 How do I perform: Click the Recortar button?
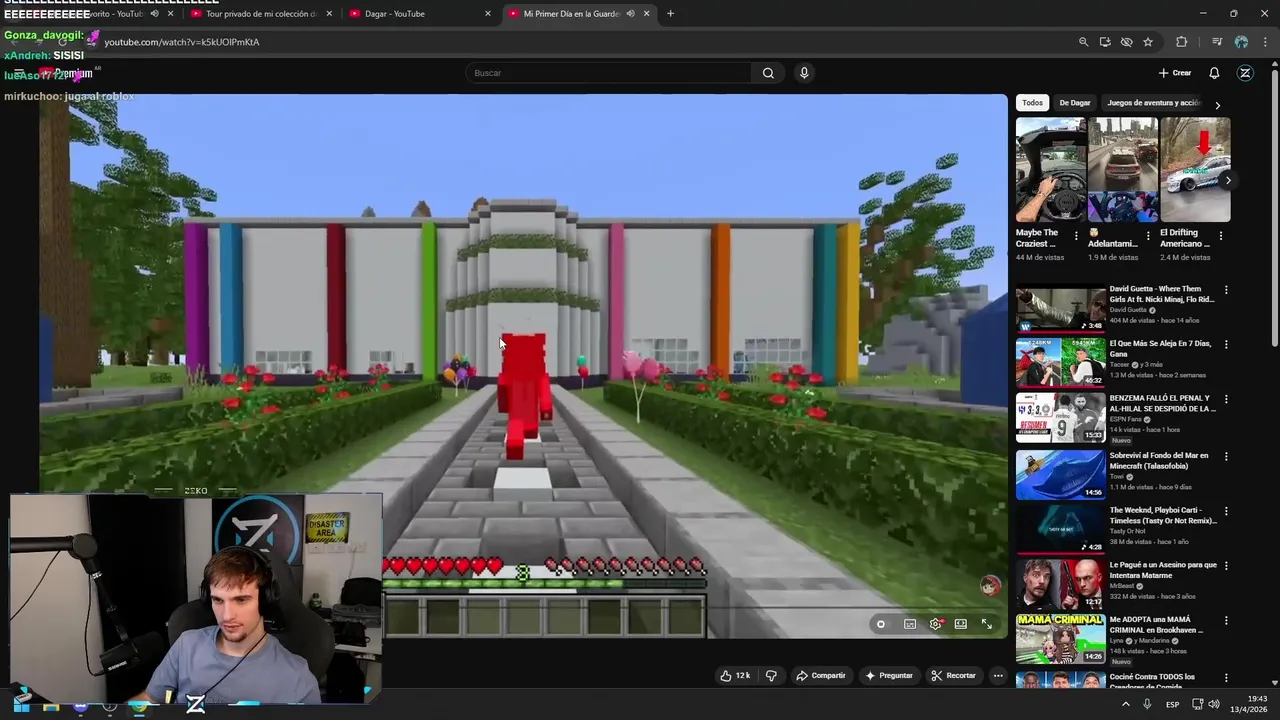pos(953,676)
